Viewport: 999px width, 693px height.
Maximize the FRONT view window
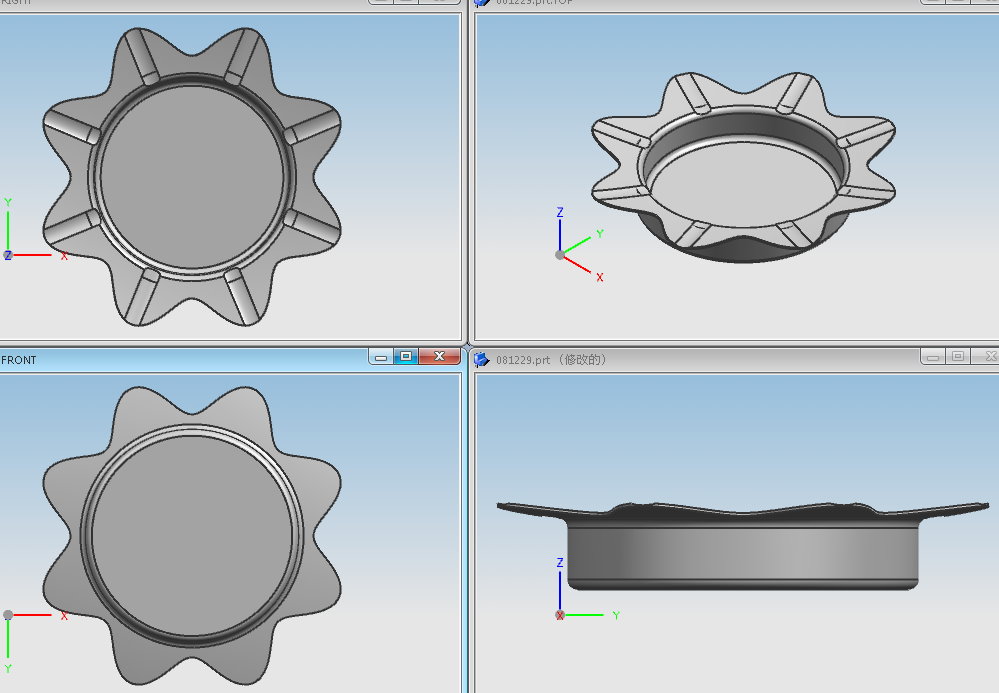(x=406, y=357)
